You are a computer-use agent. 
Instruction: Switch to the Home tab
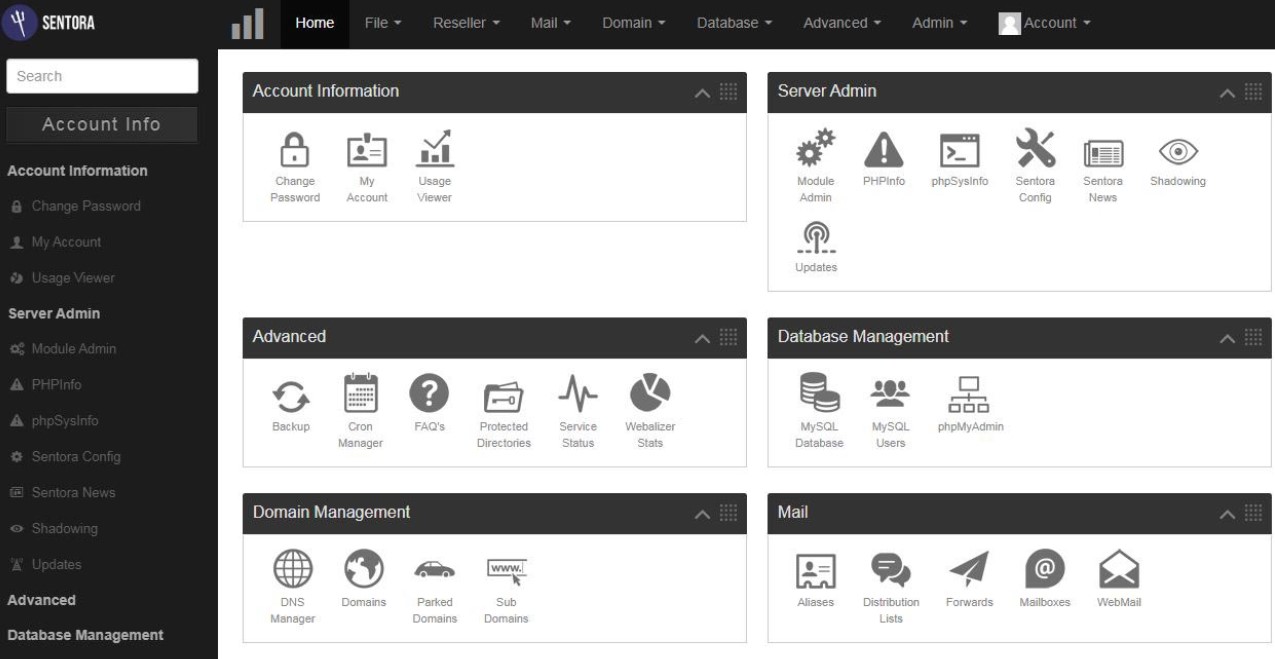[x=314, y=22]
